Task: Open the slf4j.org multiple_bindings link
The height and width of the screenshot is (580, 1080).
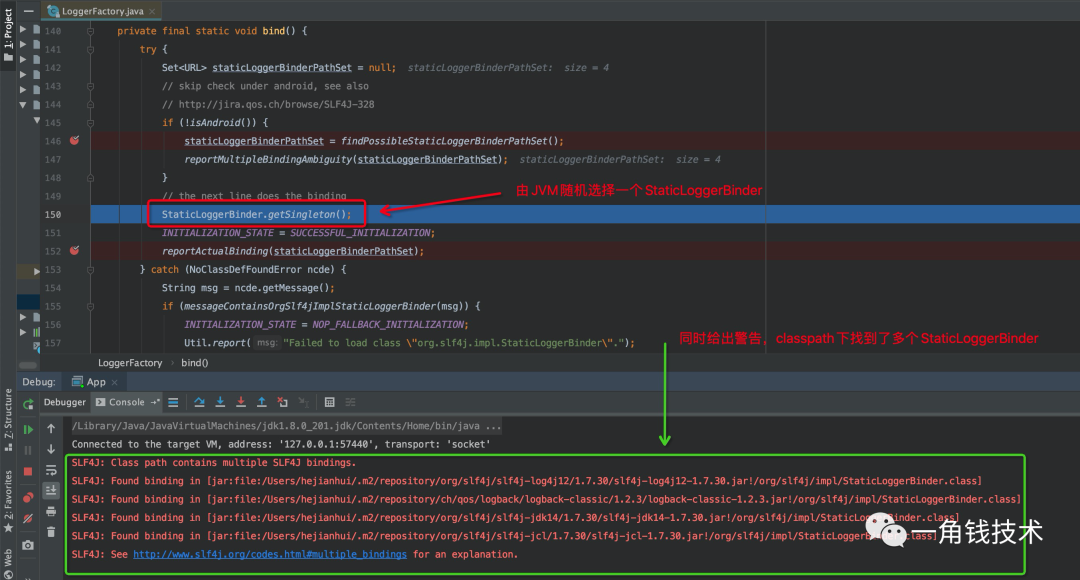Action: (270, 555)
